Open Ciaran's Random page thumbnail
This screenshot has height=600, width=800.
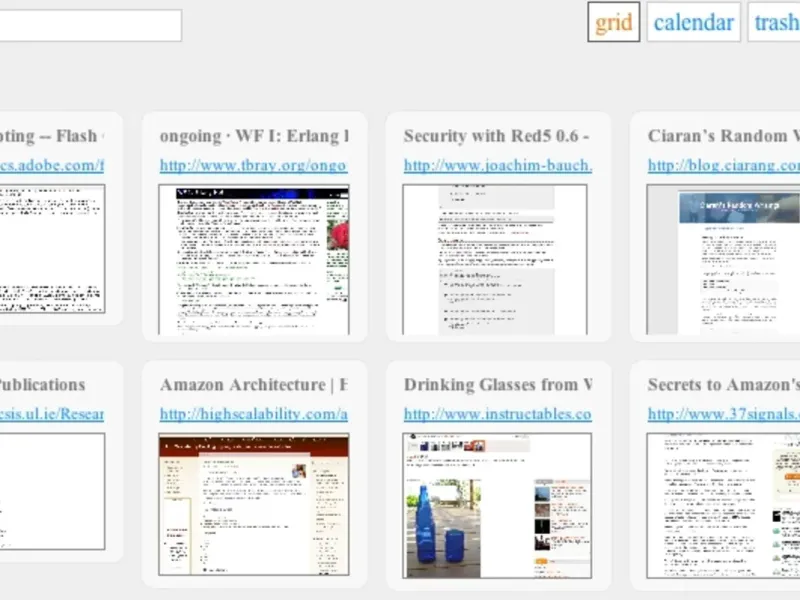click(723, 260)
